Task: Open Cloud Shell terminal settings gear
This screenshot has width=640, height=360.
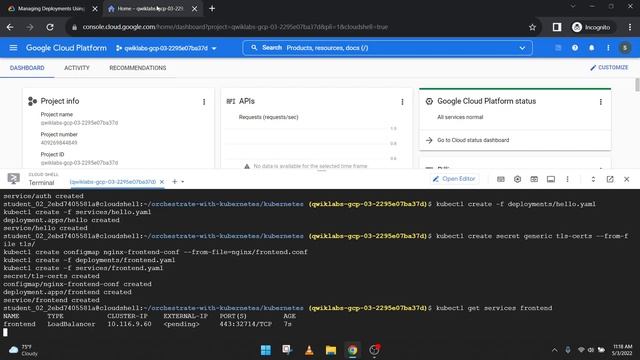Action: (518, 179)
